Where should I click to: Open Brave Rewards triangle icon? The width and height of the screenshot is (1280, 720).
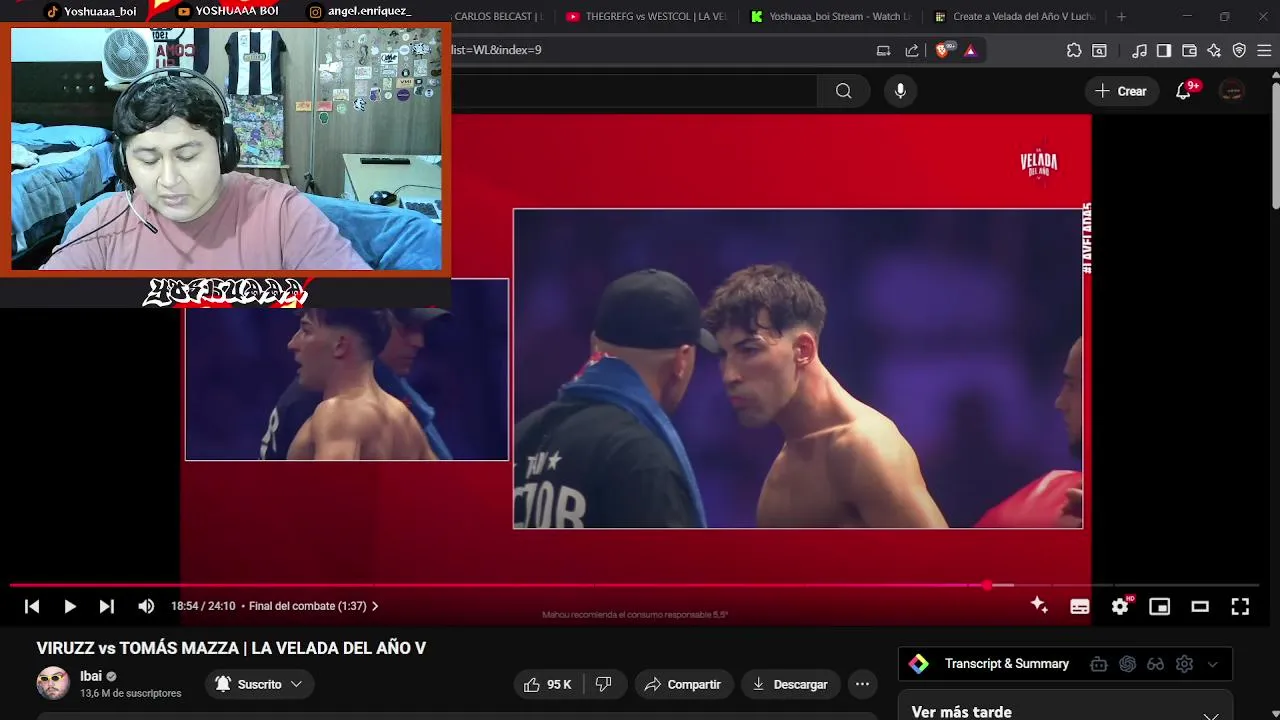coord(970,50)
